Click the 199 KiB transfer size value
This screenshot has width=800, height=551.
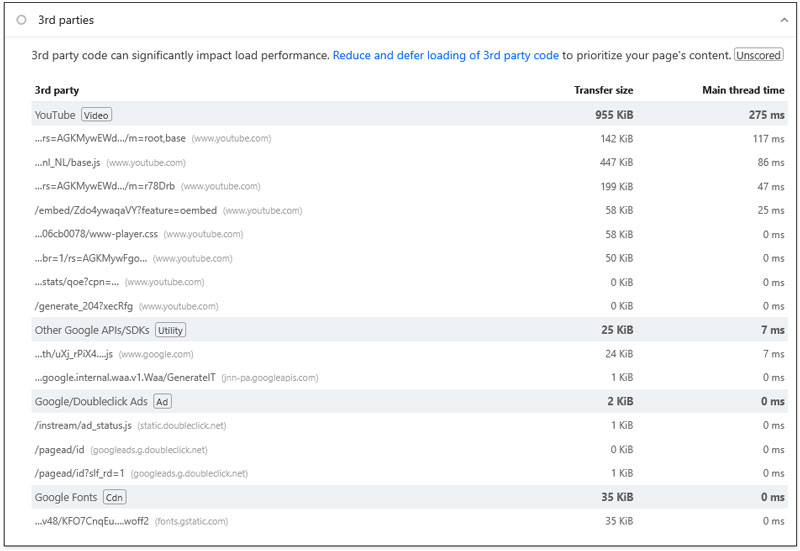(x=617, y=186)
